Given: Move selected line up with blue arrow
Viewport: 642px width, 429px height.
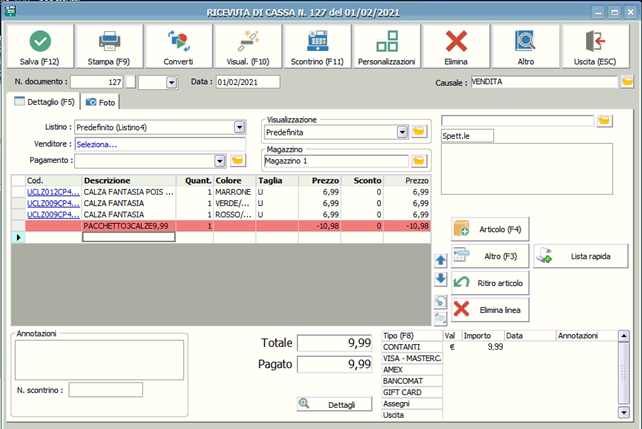Looking at the screenshot, I should (441, 260).
